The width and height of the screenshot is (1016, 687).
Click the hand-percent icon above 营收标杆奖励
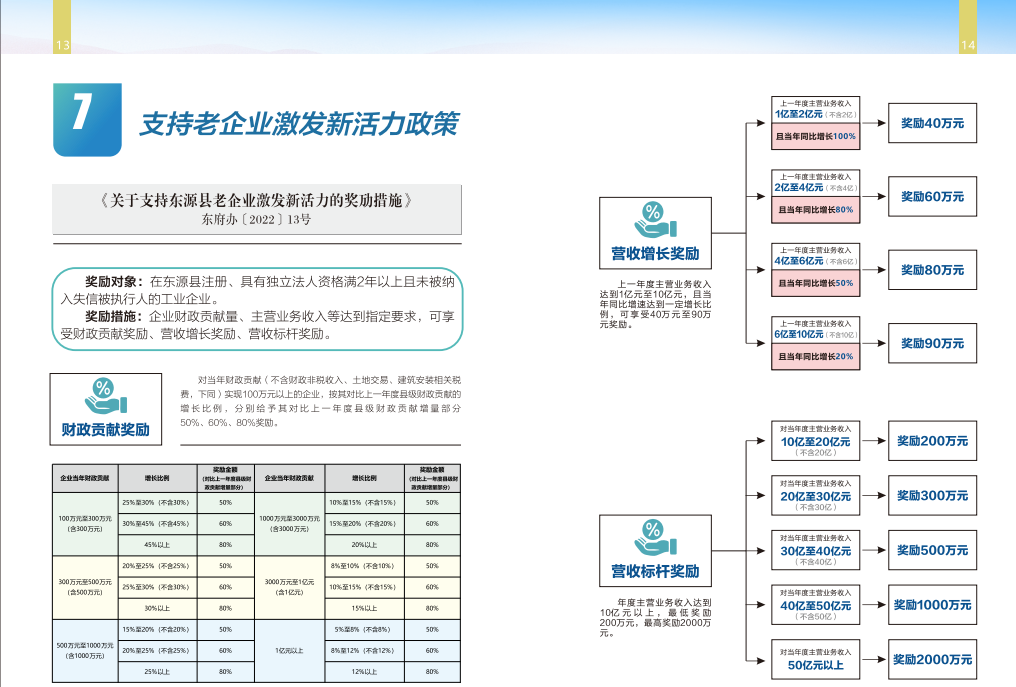[654, 538]
